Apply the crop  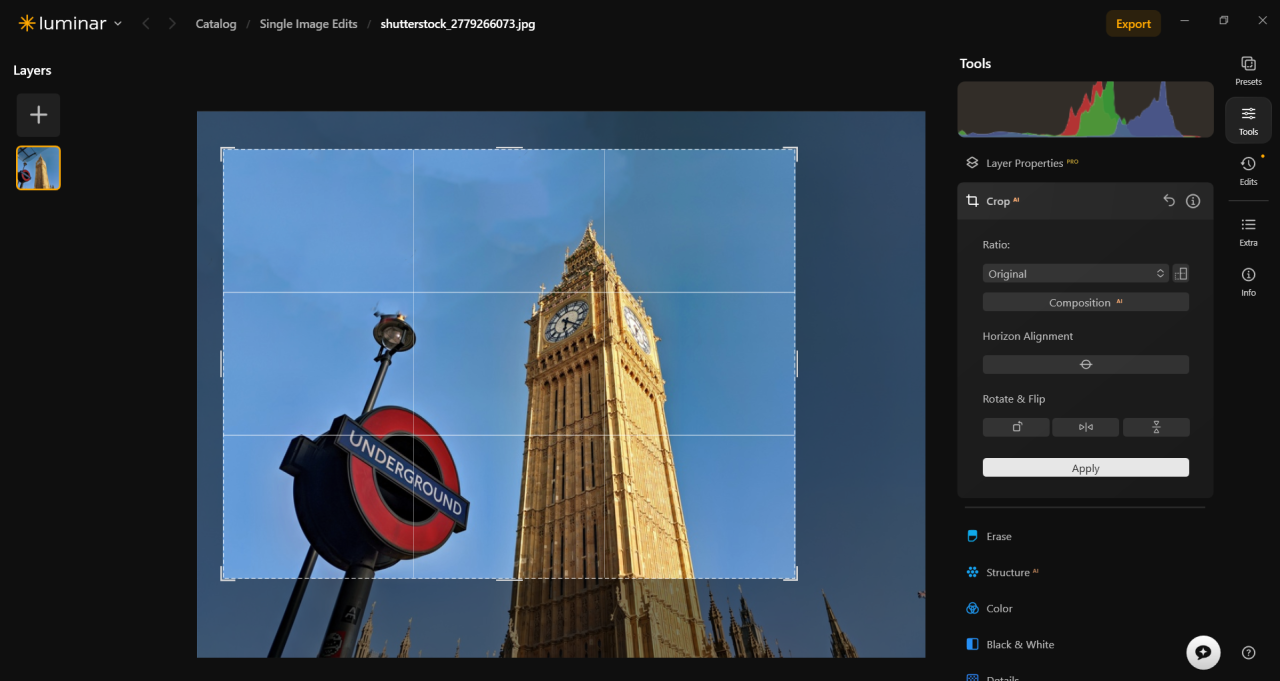point(1085,468)
